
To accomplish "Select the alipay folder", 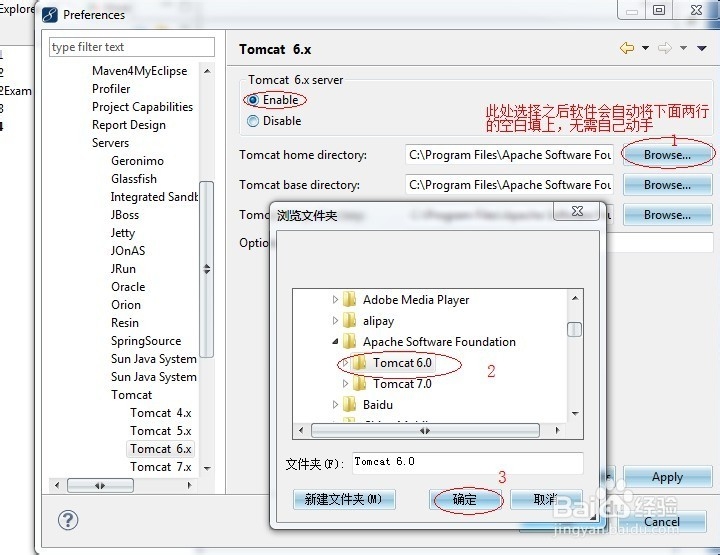I will pos(378,321).
